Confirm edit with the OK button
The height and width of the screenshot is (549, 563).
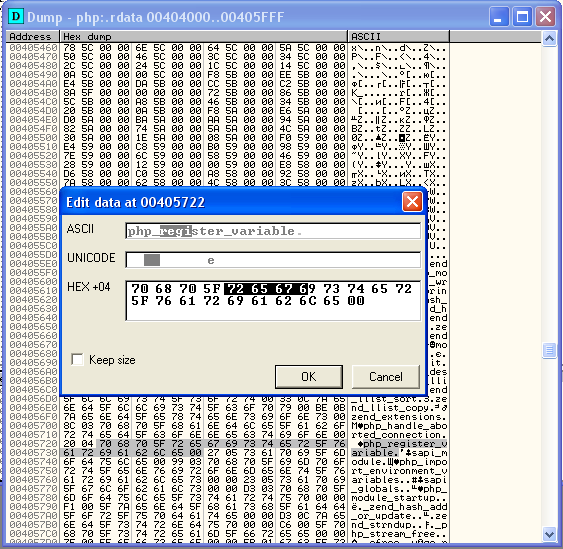pyautogui.click(x=308, y=377)
